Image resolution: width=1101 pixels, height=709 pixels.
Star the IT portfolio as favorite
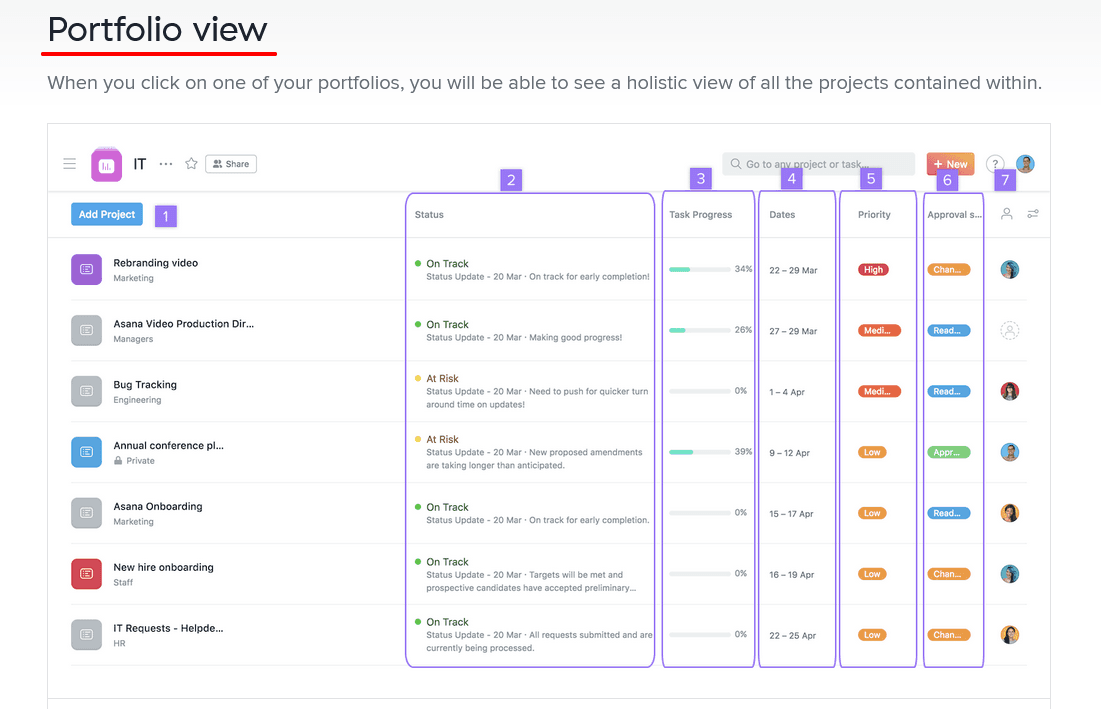pos(191,164)
